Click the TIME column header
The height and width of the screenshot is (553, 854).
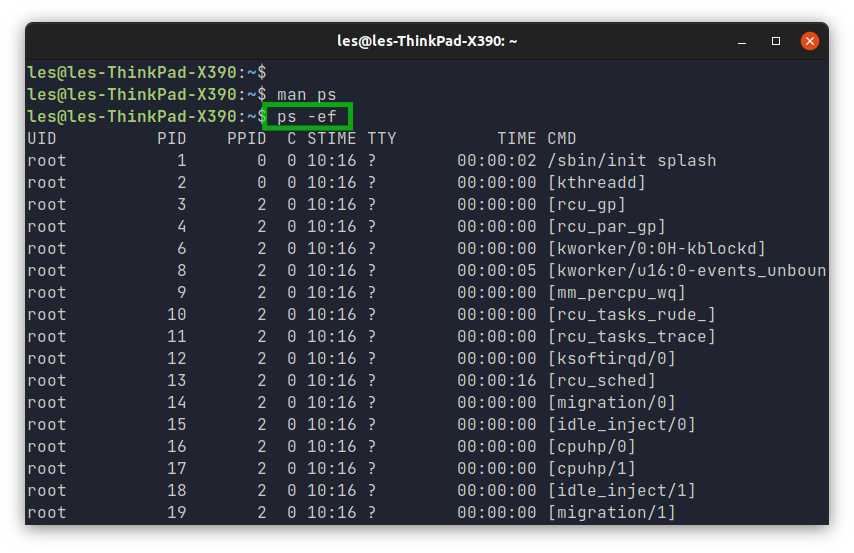pyautogui.click(x=516, y=138)
